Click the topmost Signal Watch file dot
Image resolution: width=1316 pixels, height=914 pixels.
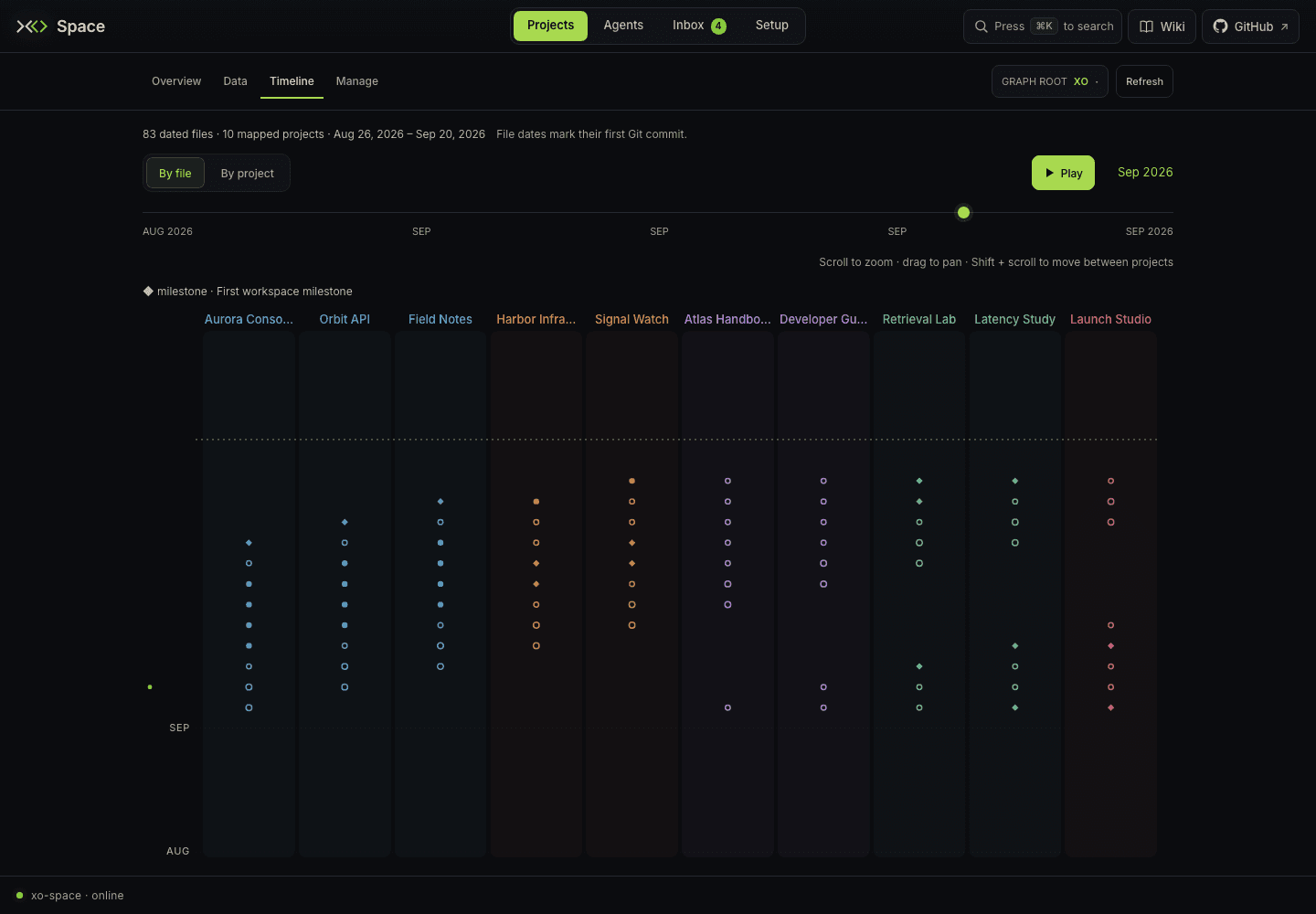[x=631, y=481]
